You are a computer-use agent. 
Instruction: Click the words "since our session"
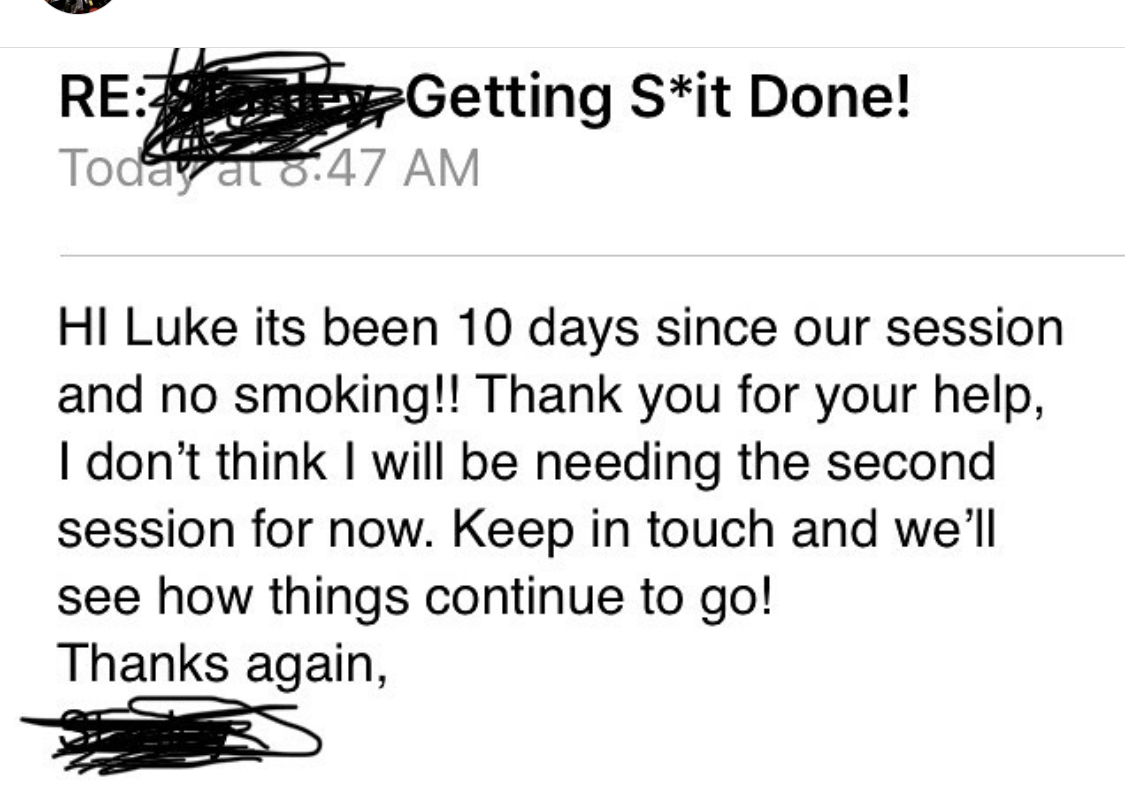coord(860,328)
